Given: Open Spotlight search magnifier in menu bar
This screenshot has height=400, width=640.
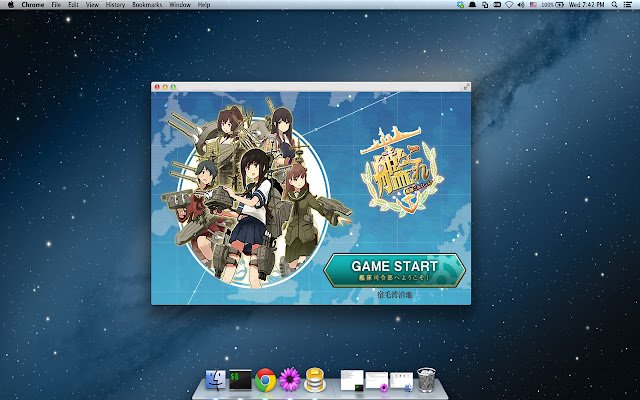Looking at the screenshot, I should coord(614,5).
